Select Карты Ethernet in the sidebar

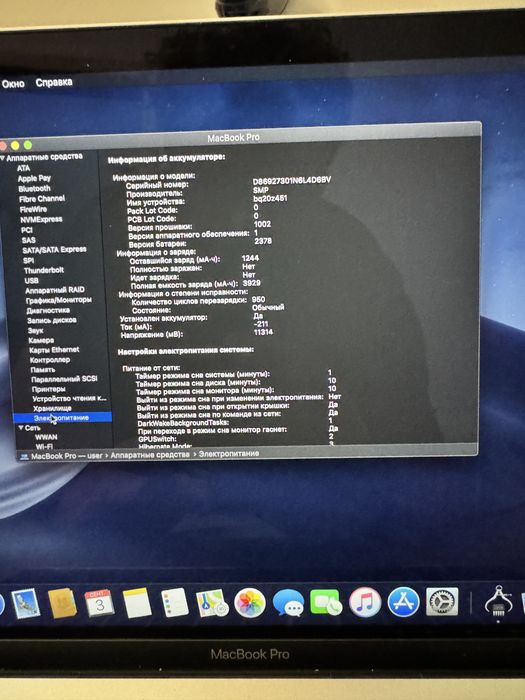54,350
